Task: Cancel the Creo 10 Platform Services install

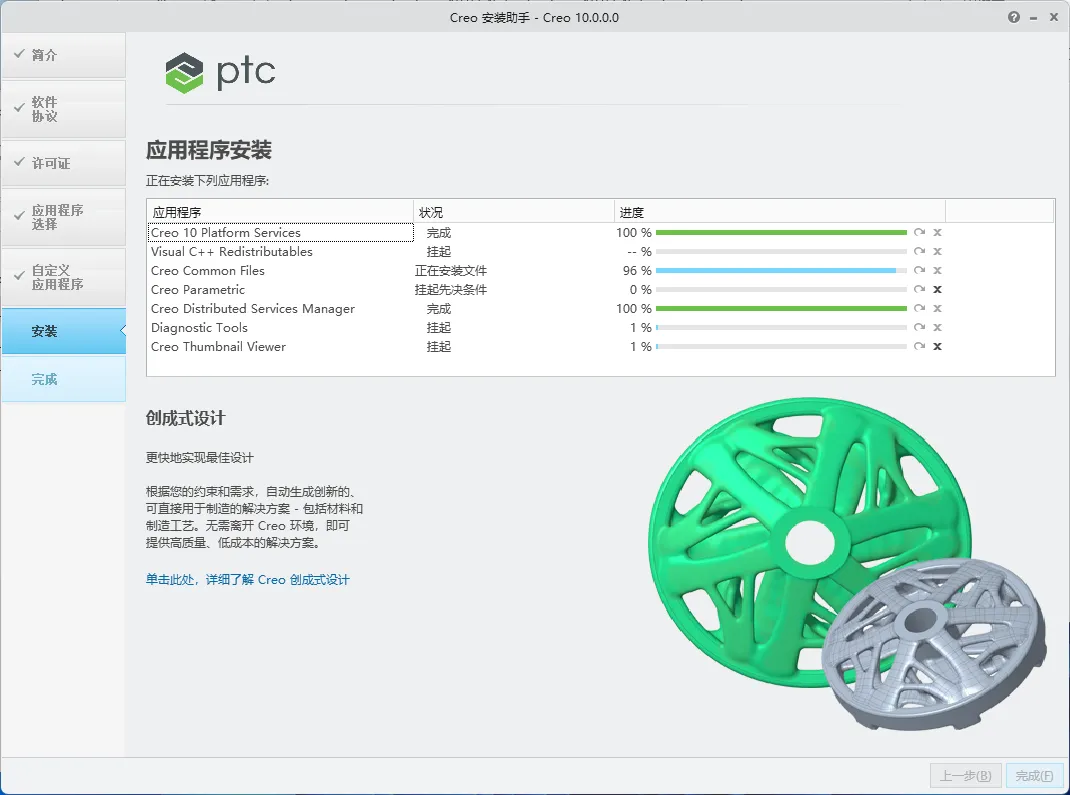Action: click(x=938, y=233)
